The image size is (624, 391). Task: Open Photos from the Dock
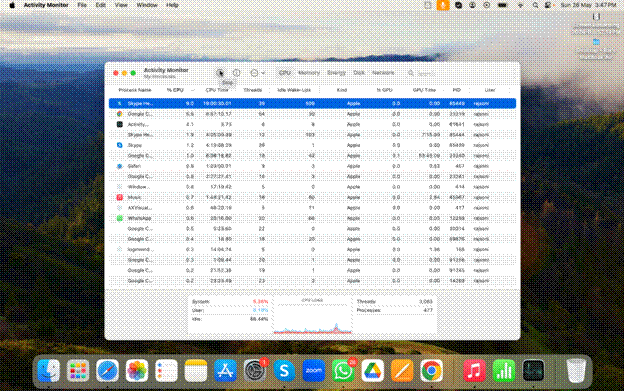[137, 371]
